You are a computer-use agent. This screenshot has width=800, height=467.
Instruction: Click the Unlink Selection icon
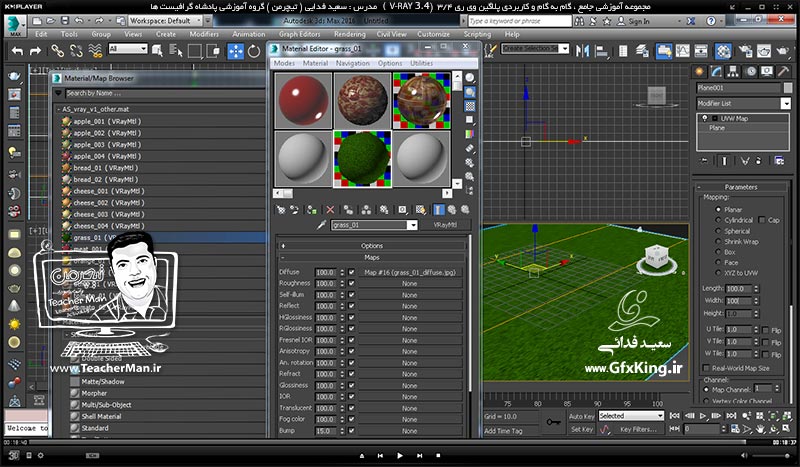76,51
